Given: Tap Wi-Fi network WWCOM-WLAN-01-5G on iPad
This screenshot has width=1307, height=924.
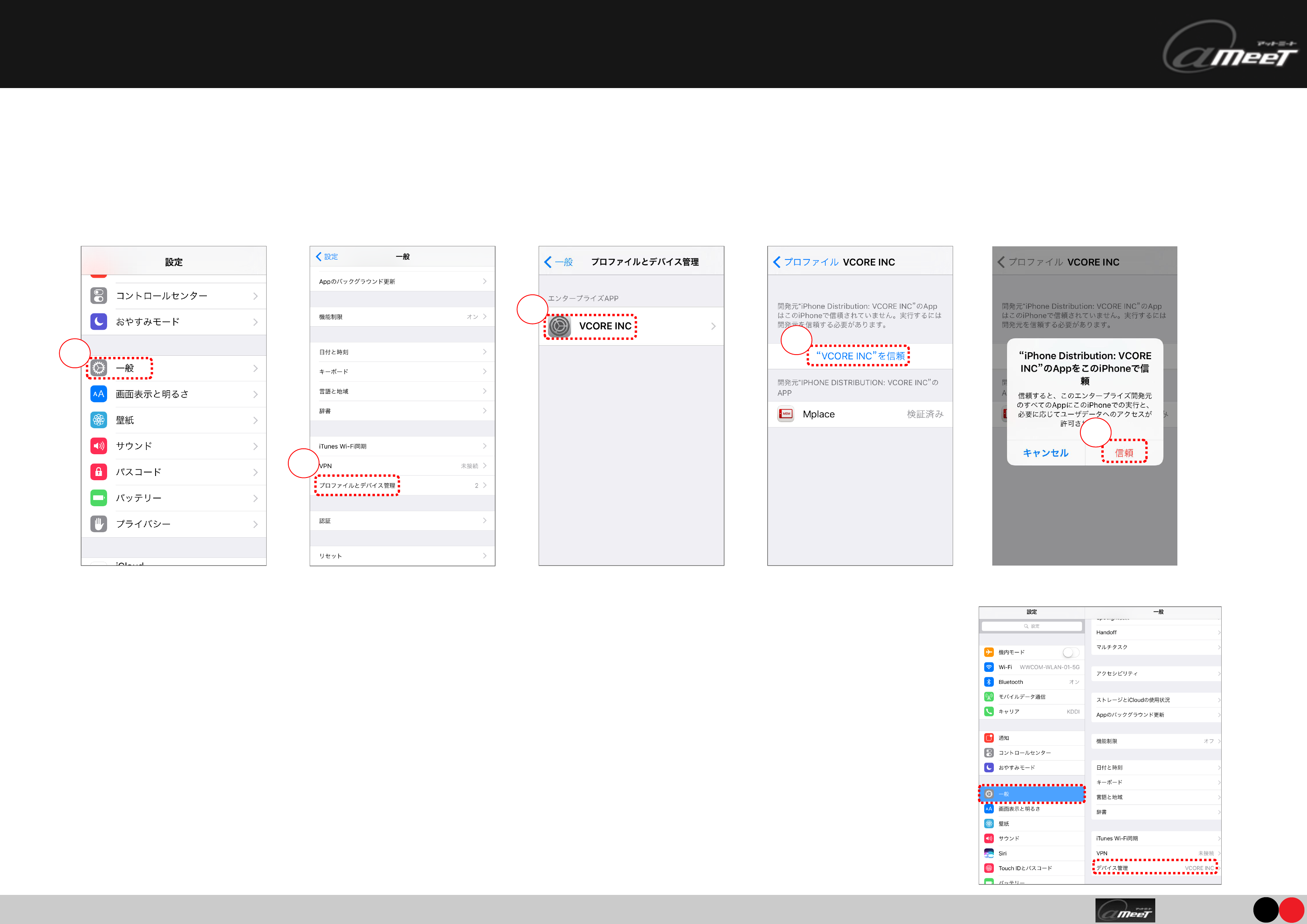Looking at the screenshot, I should 1049,667.
